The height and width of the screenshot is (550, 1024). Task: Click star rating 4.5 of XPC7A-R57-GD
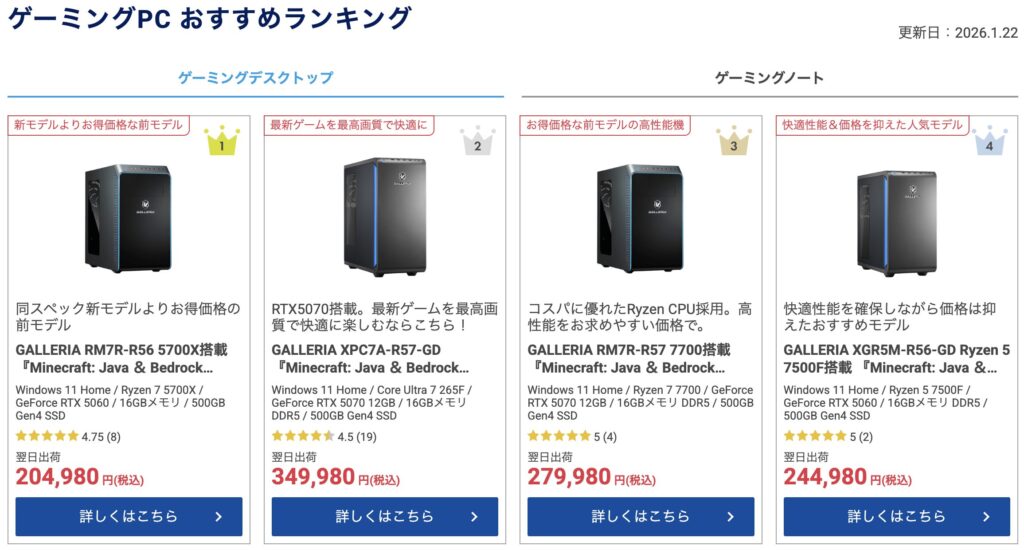[303, 436]
